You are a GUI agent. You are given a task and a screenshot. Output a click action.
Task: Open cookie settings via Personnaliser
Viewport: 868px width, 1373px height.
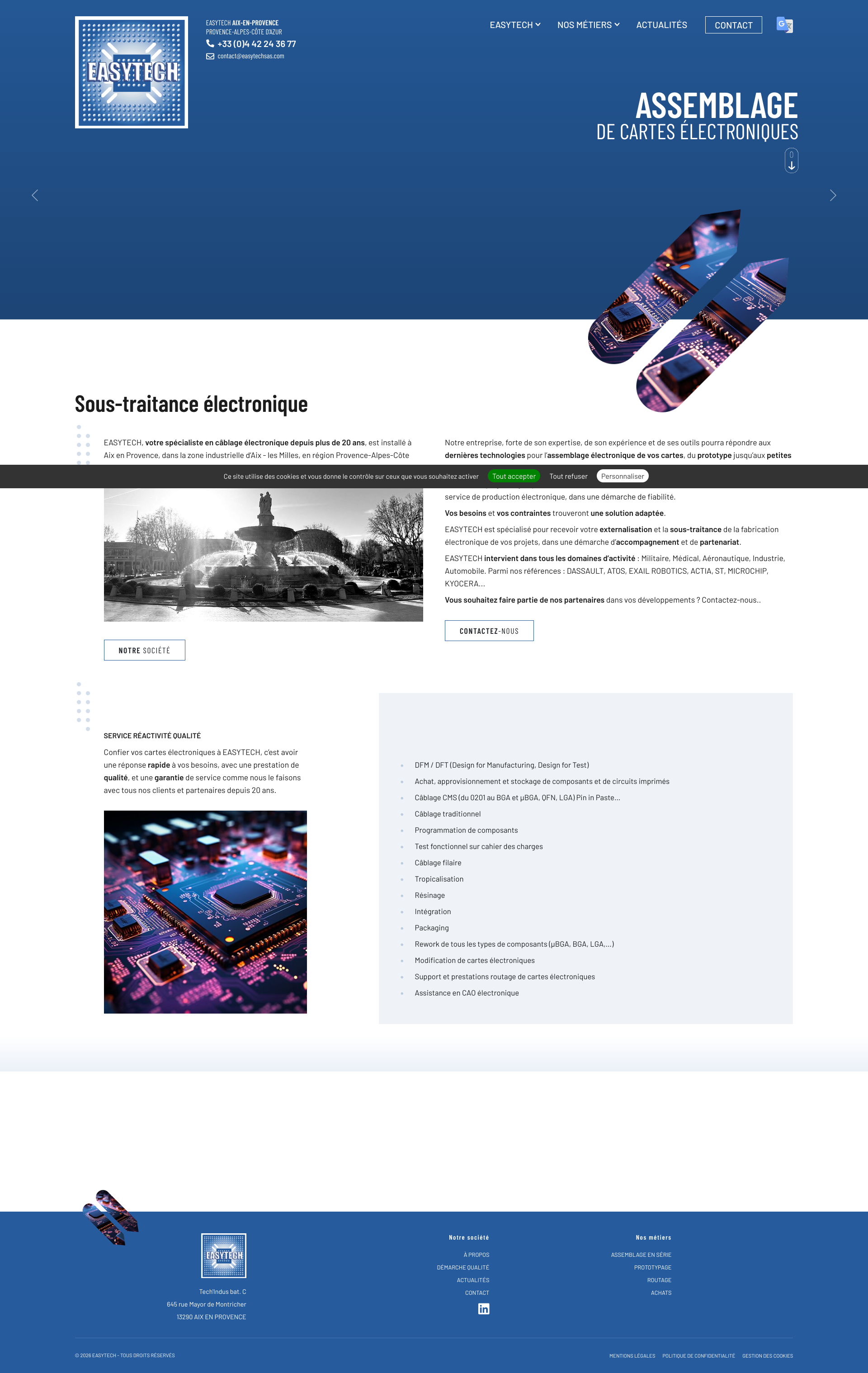click(x=622, y=476)
